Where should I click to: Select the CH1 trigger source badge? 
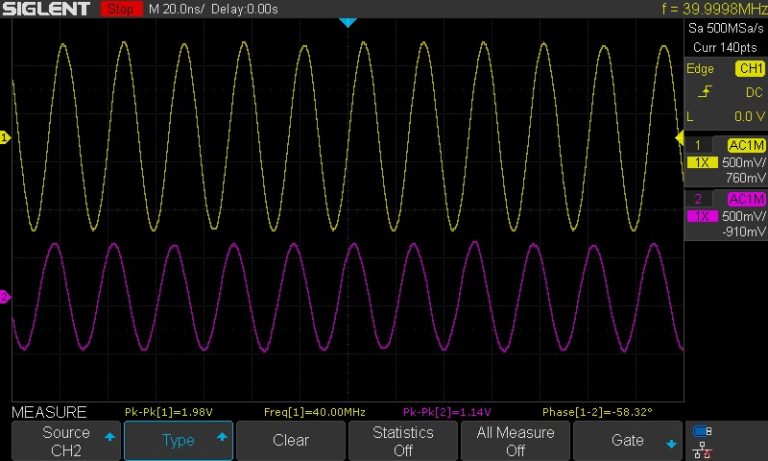point(749,69)
